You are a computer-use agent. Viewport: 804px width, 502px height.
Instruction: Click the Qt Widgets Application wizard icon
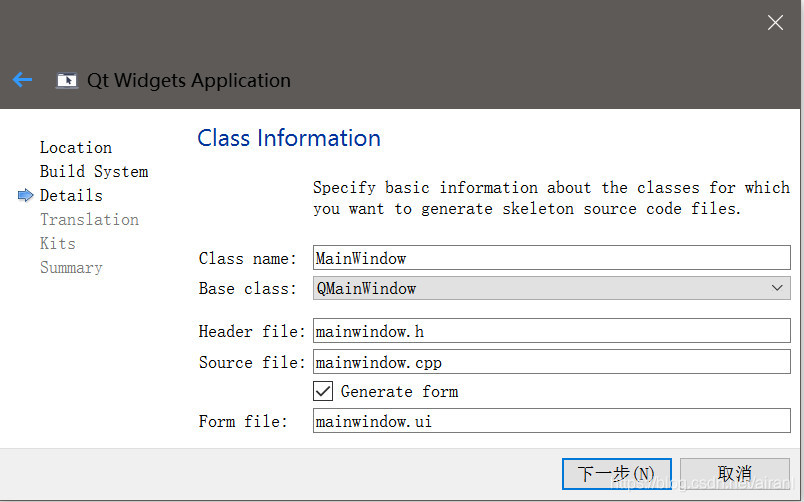click(67, 81)
